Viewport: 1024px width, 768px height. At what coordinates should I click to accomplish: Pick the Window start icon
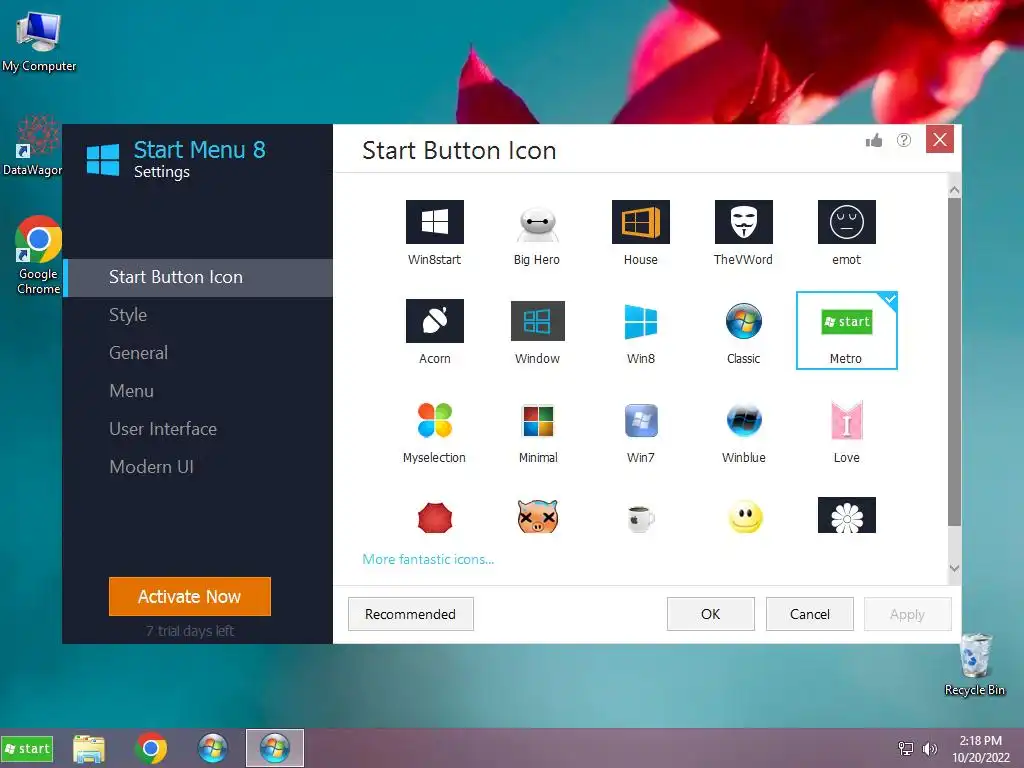pos(537,332)
